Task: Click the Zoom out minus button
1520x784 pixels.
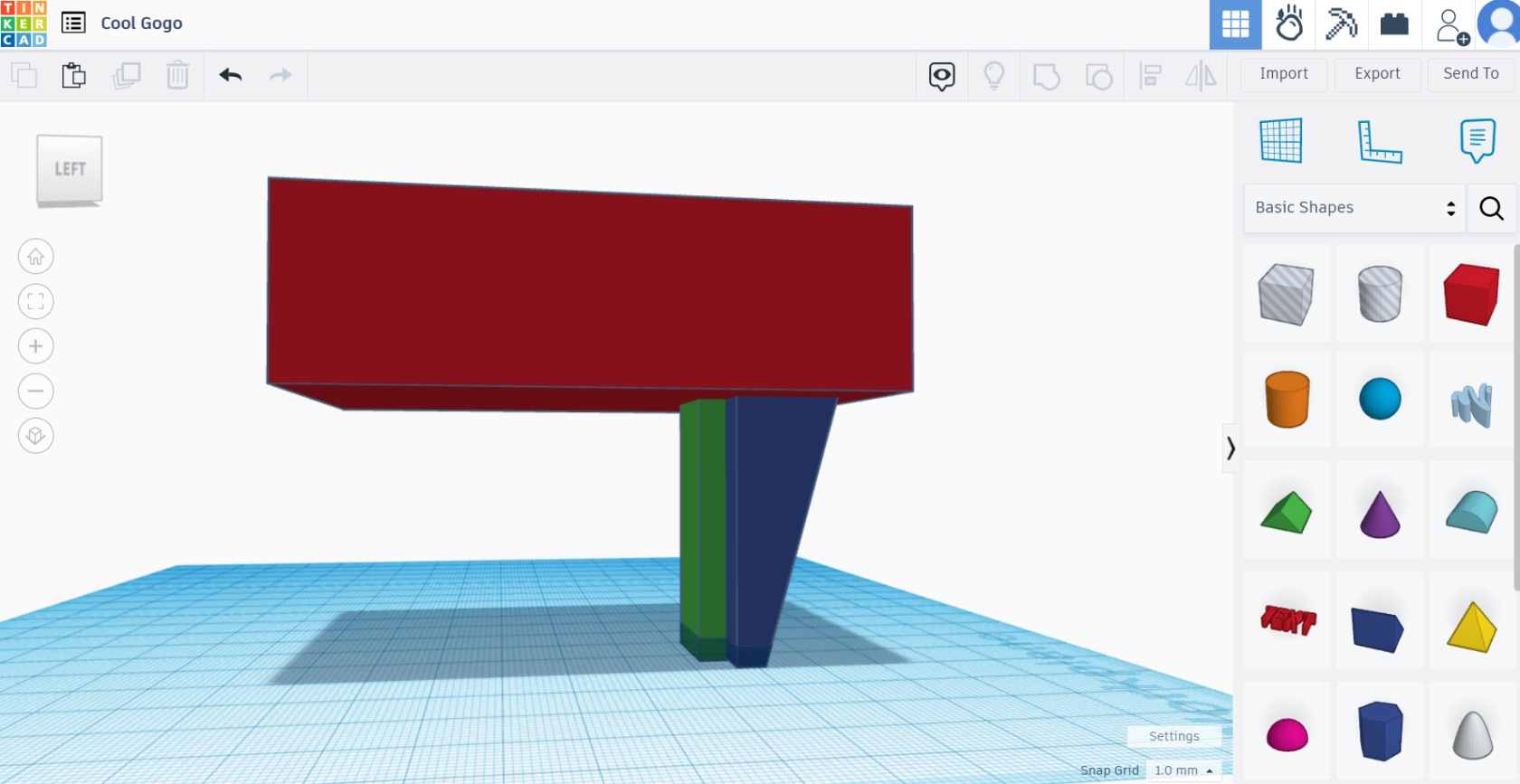Action: coord(36,392)
